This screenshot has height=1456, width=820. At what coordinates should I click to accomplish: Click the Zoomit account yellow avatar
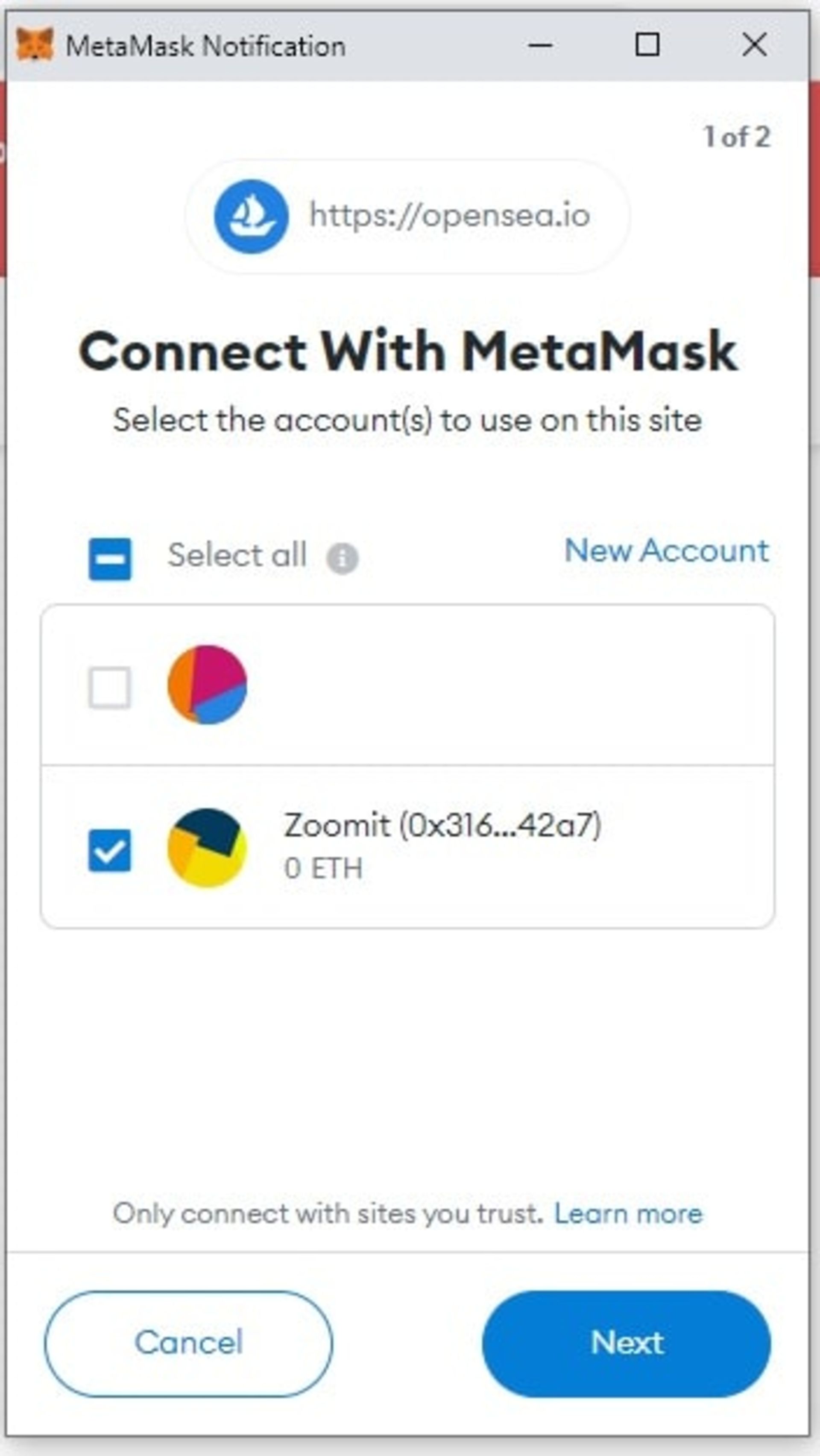(x=208, y=848)
